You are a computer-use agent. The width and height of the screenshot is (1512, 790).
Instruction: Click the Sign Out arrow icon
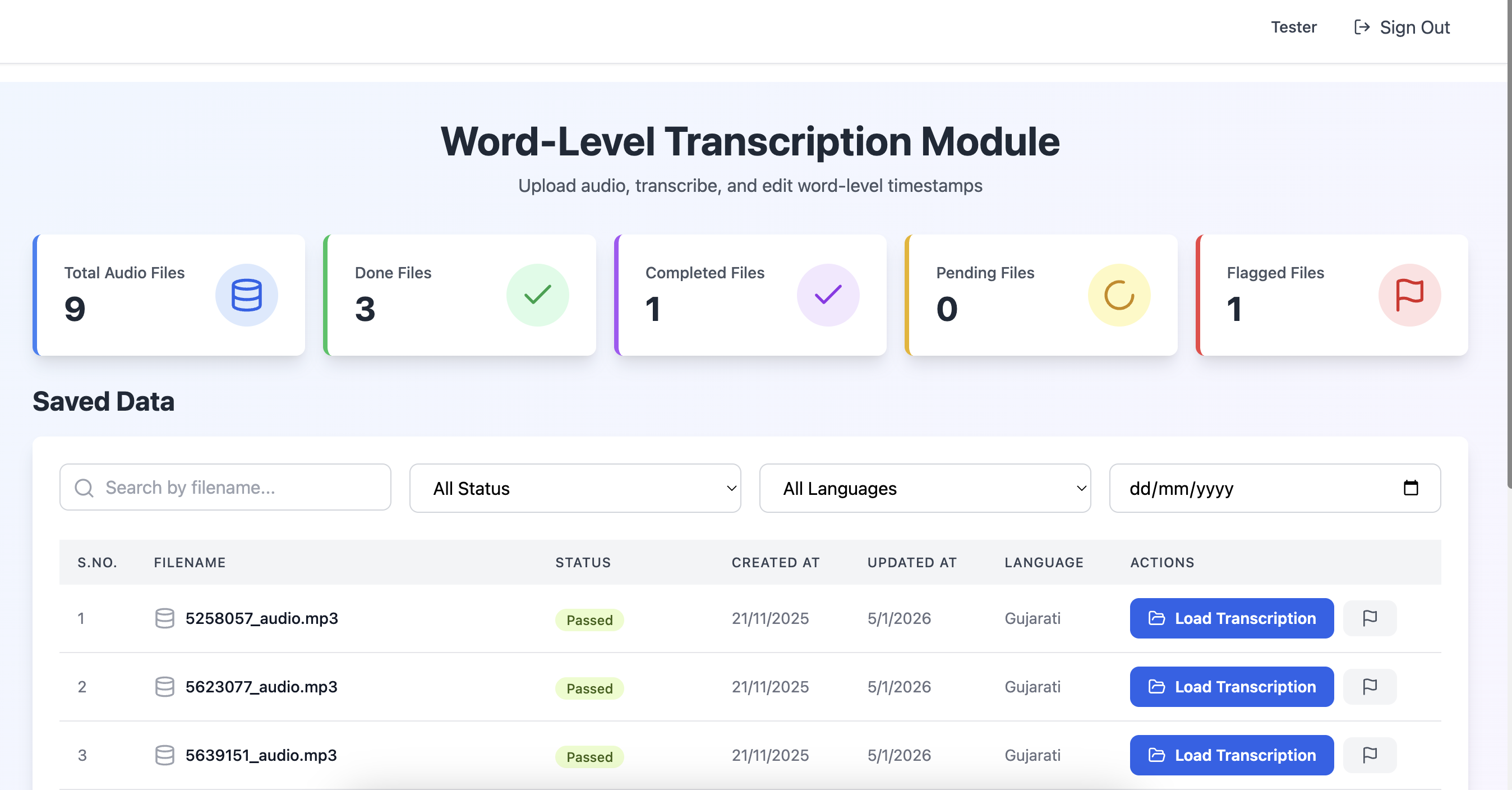coord(1361,27)
